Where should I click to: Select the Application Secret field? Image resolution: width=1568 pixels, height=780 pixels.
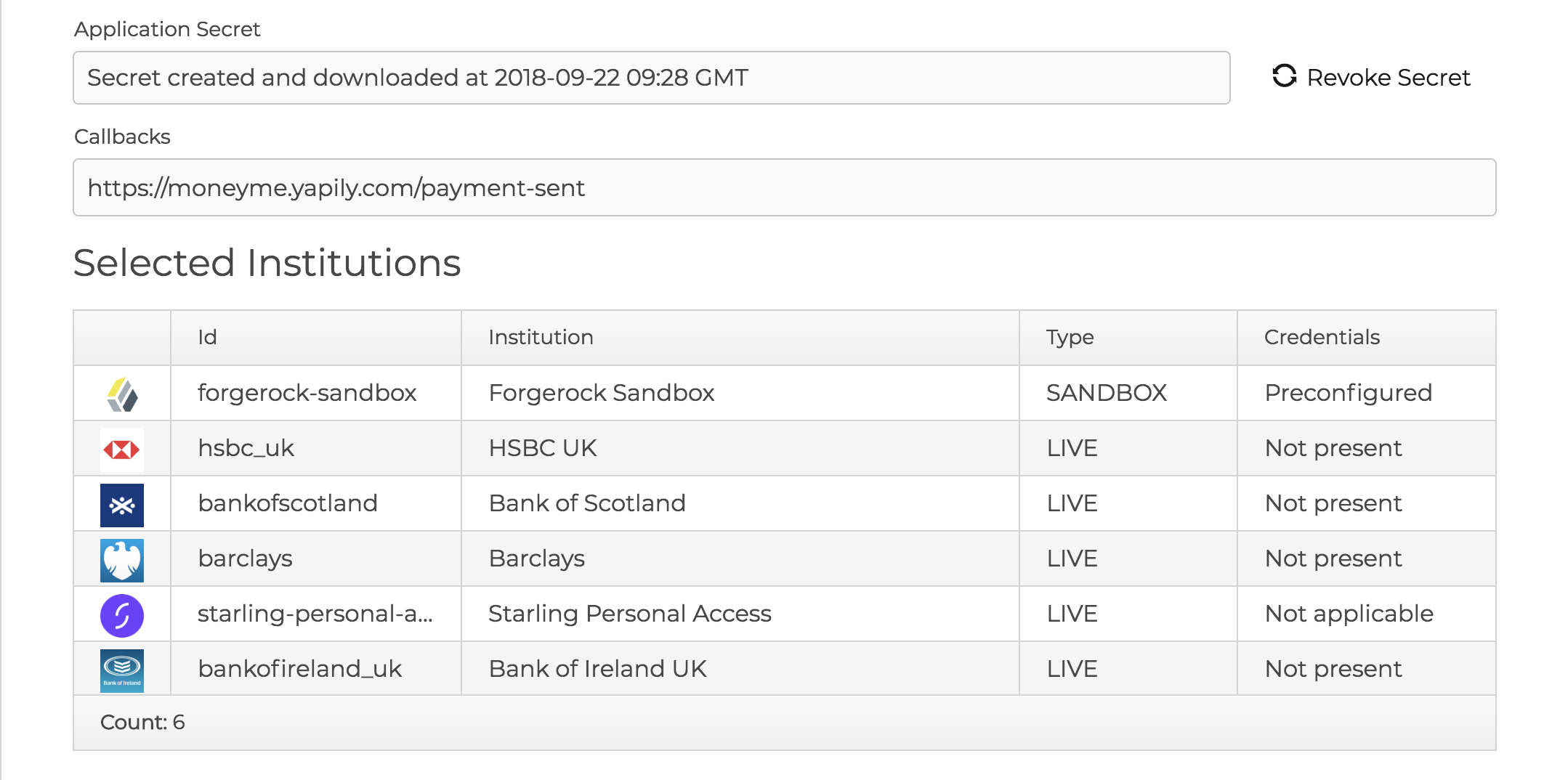(651, 78)
